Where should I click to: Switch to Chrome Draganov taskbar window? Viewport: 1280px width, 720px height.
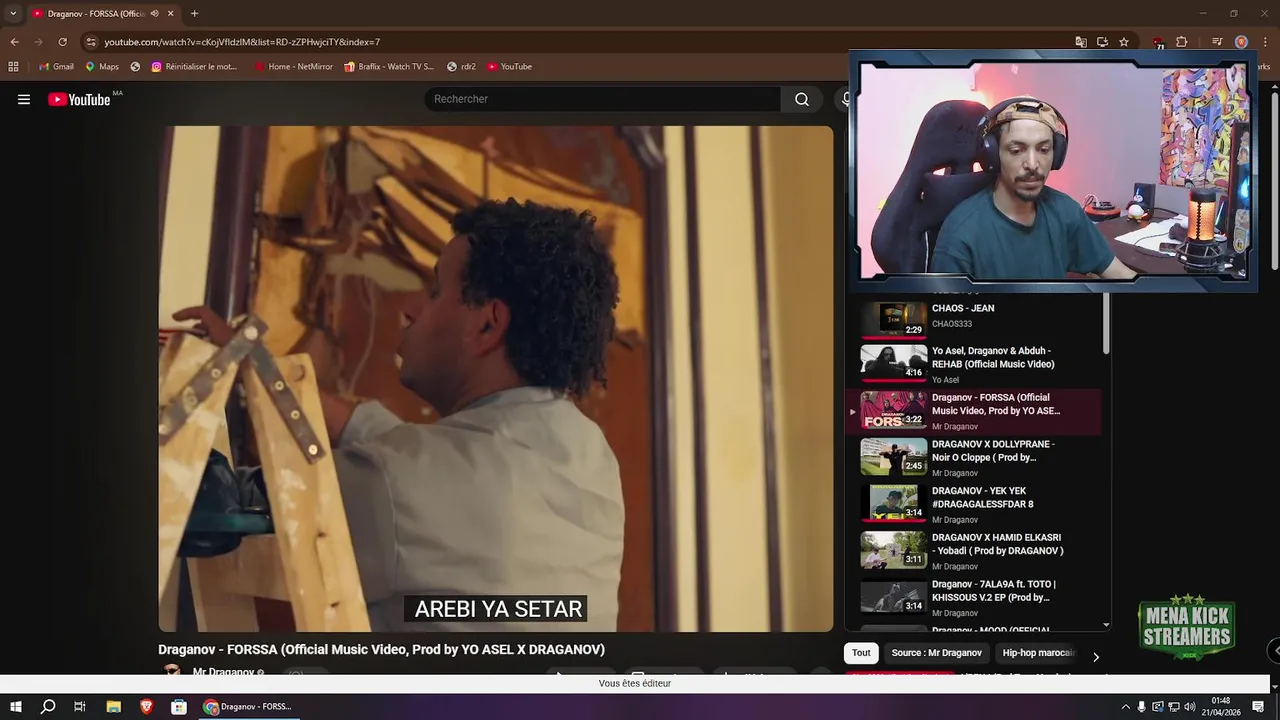click(248, 706)
